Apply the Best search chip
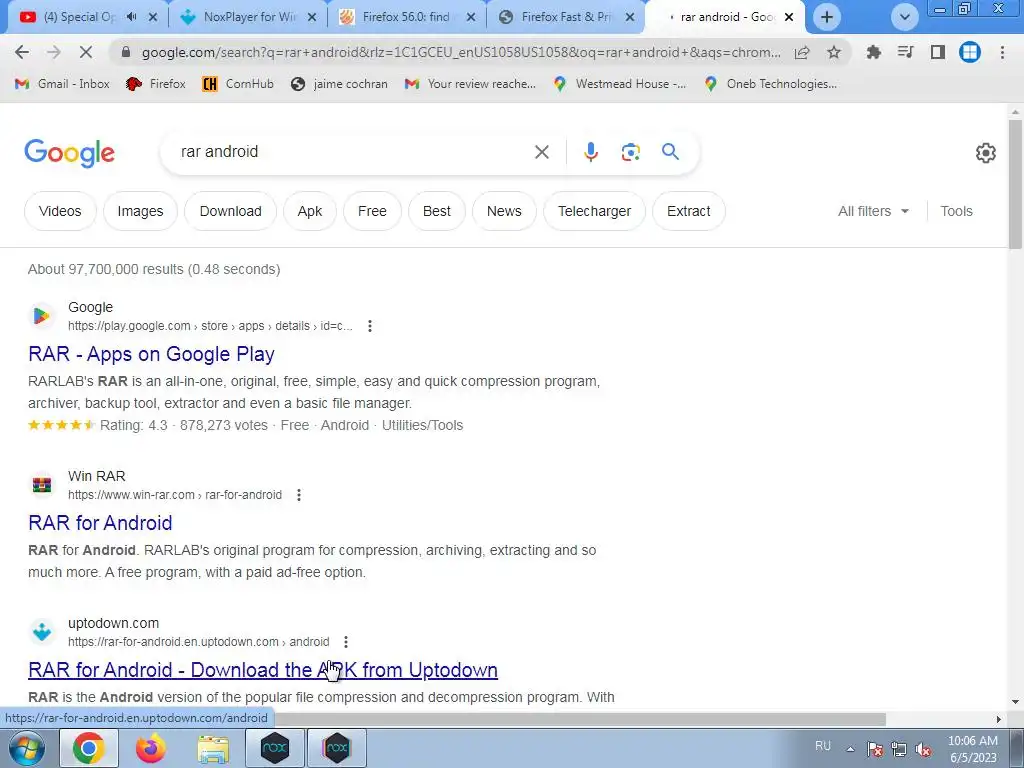This screenshot has width=1024, height=768. coord(437,211)
